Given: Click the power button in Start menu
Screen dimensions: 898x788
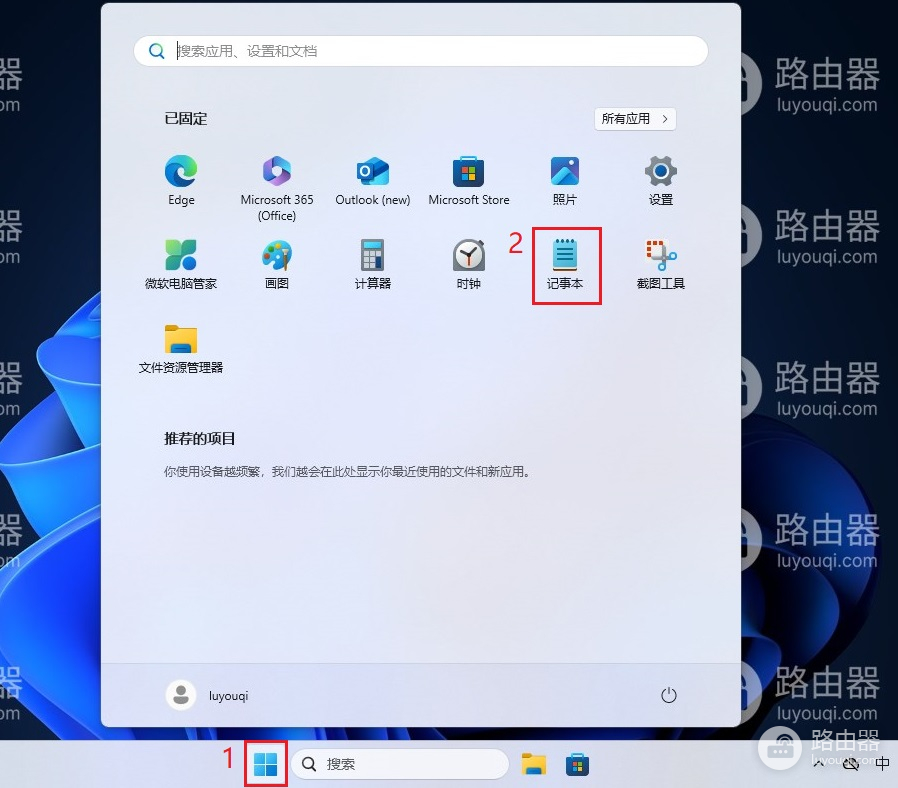Looking at the screenshot, I should pos(668,695).
